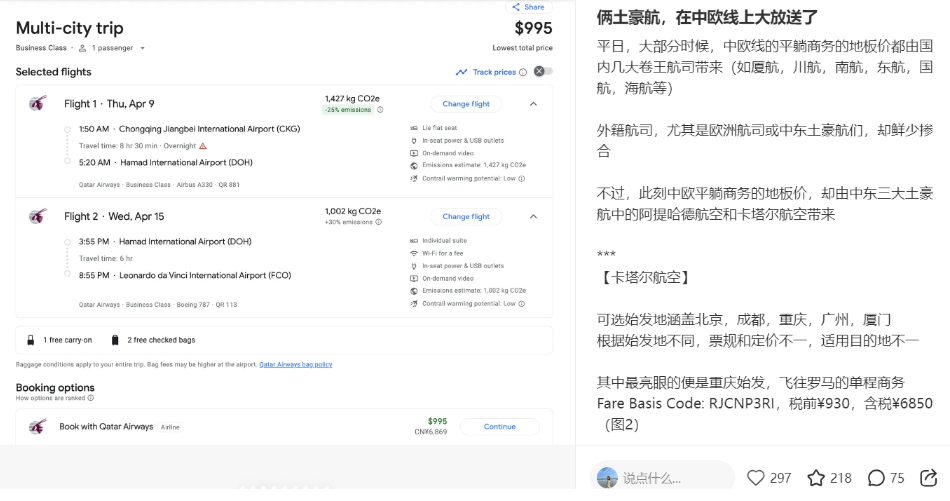Open Qatar Airways bag policy link

pos(295,365)
